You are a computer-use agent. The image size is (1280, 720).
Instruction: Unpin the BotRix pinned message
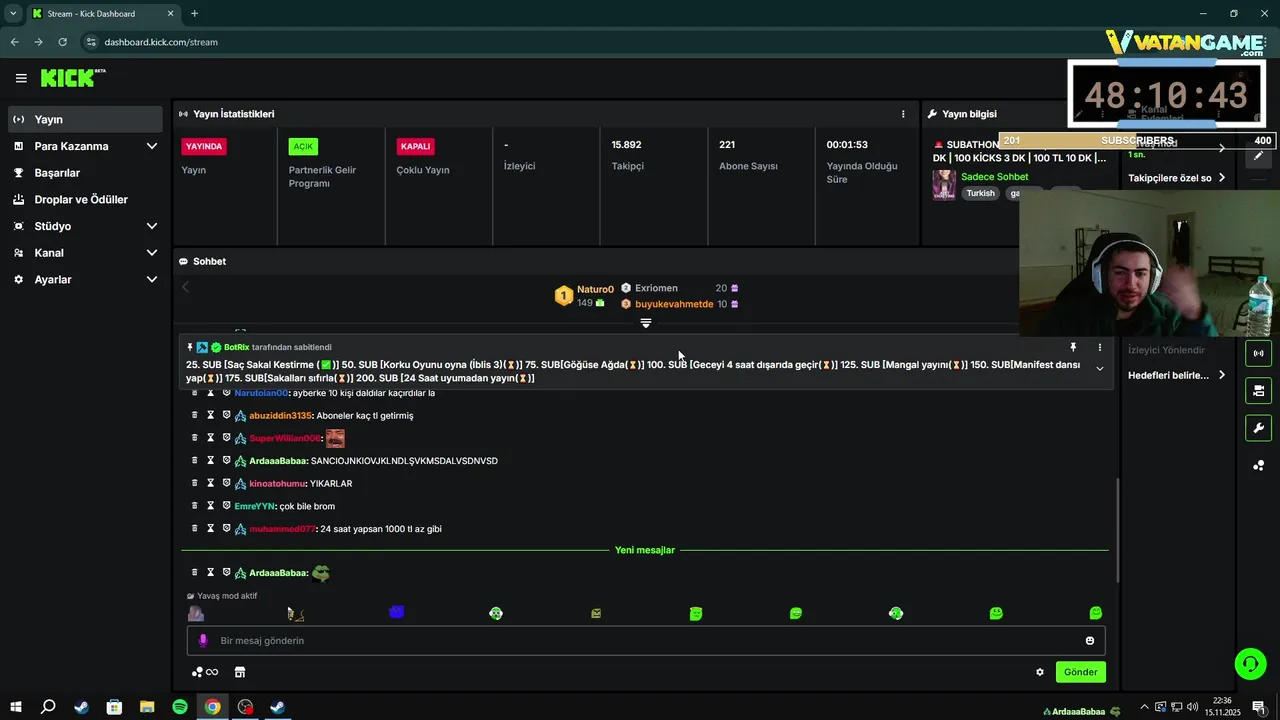(1073, 347)
